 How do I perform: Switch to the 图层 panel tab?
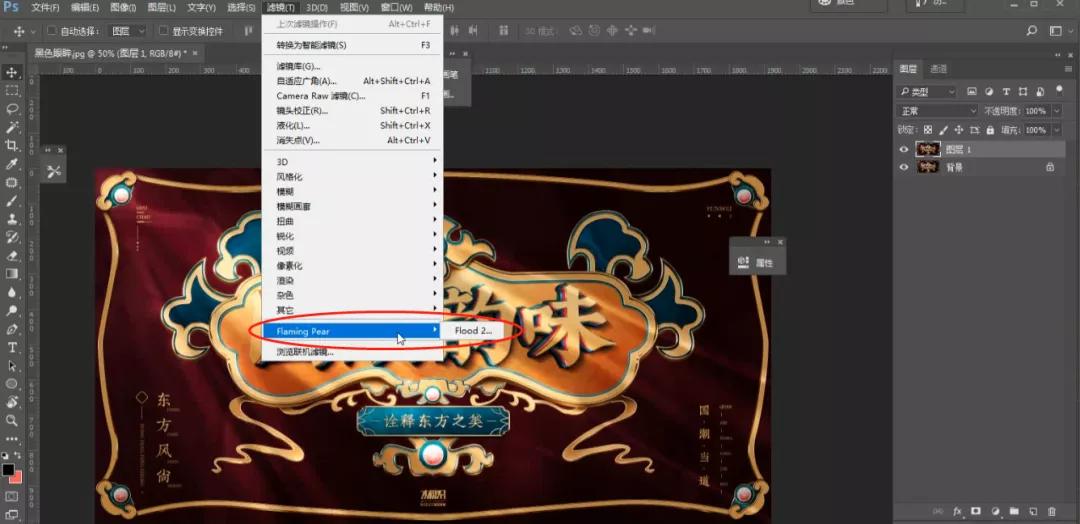coord(908,69)
